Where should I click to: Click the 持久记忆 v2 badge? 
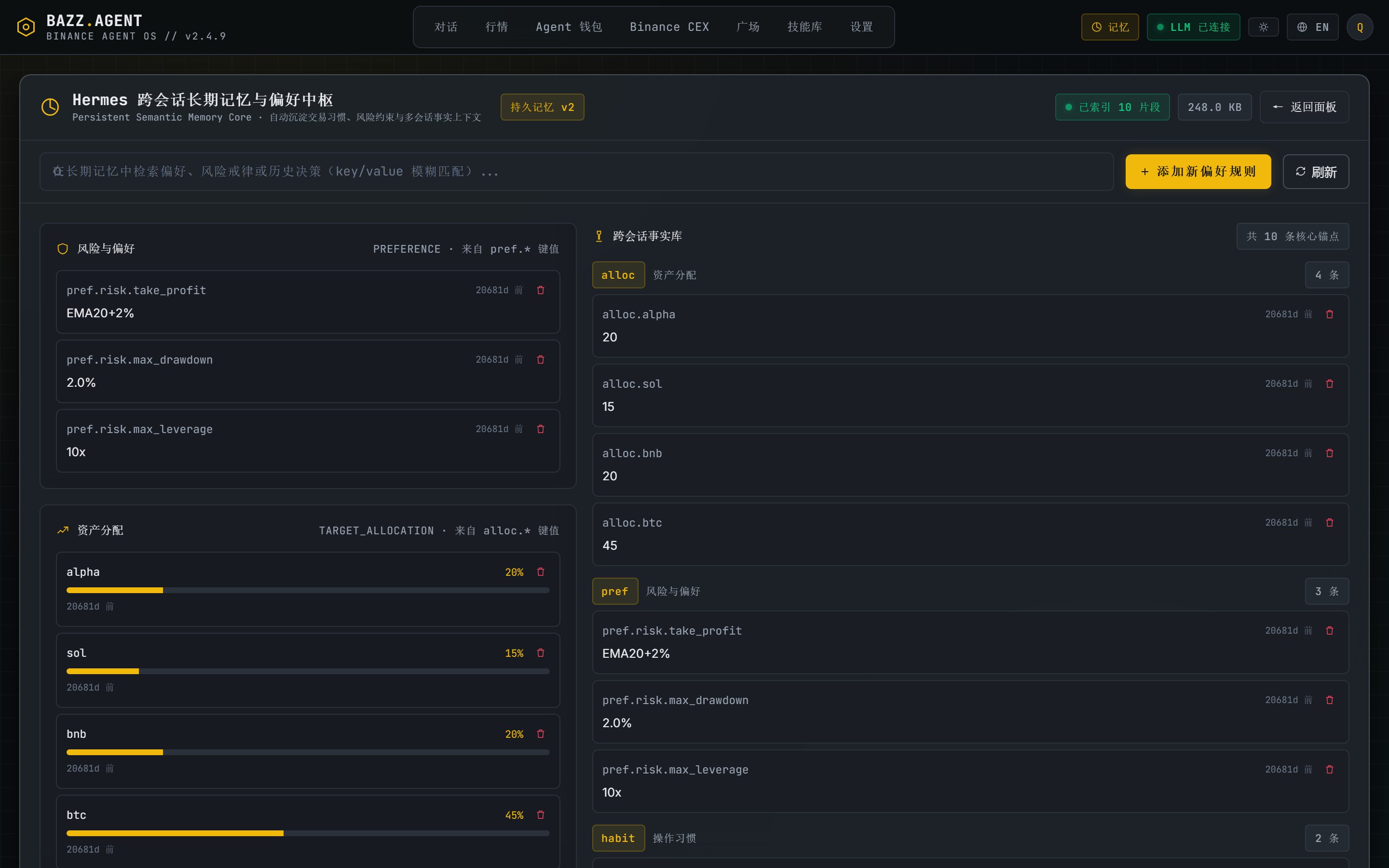point(543,107)
